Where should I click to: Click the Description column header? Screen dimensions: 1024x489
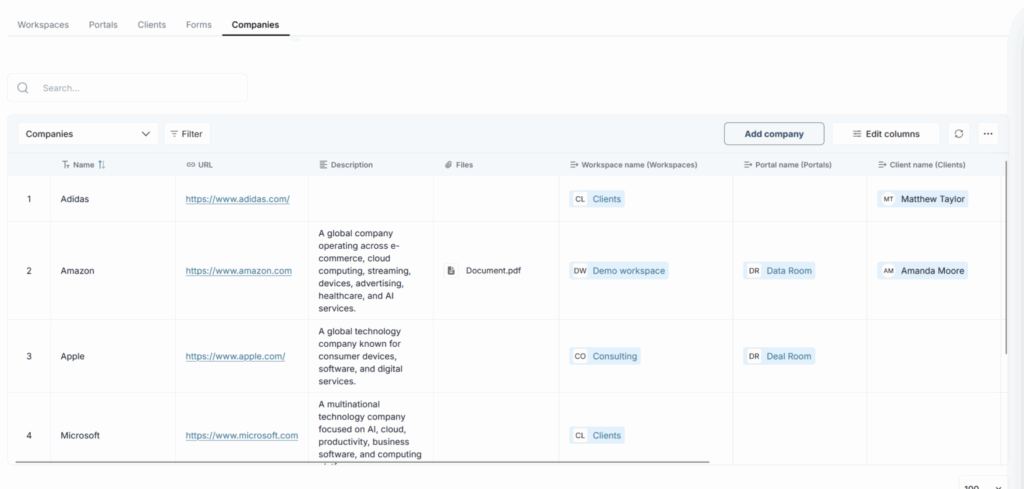(x=346, y=165)
